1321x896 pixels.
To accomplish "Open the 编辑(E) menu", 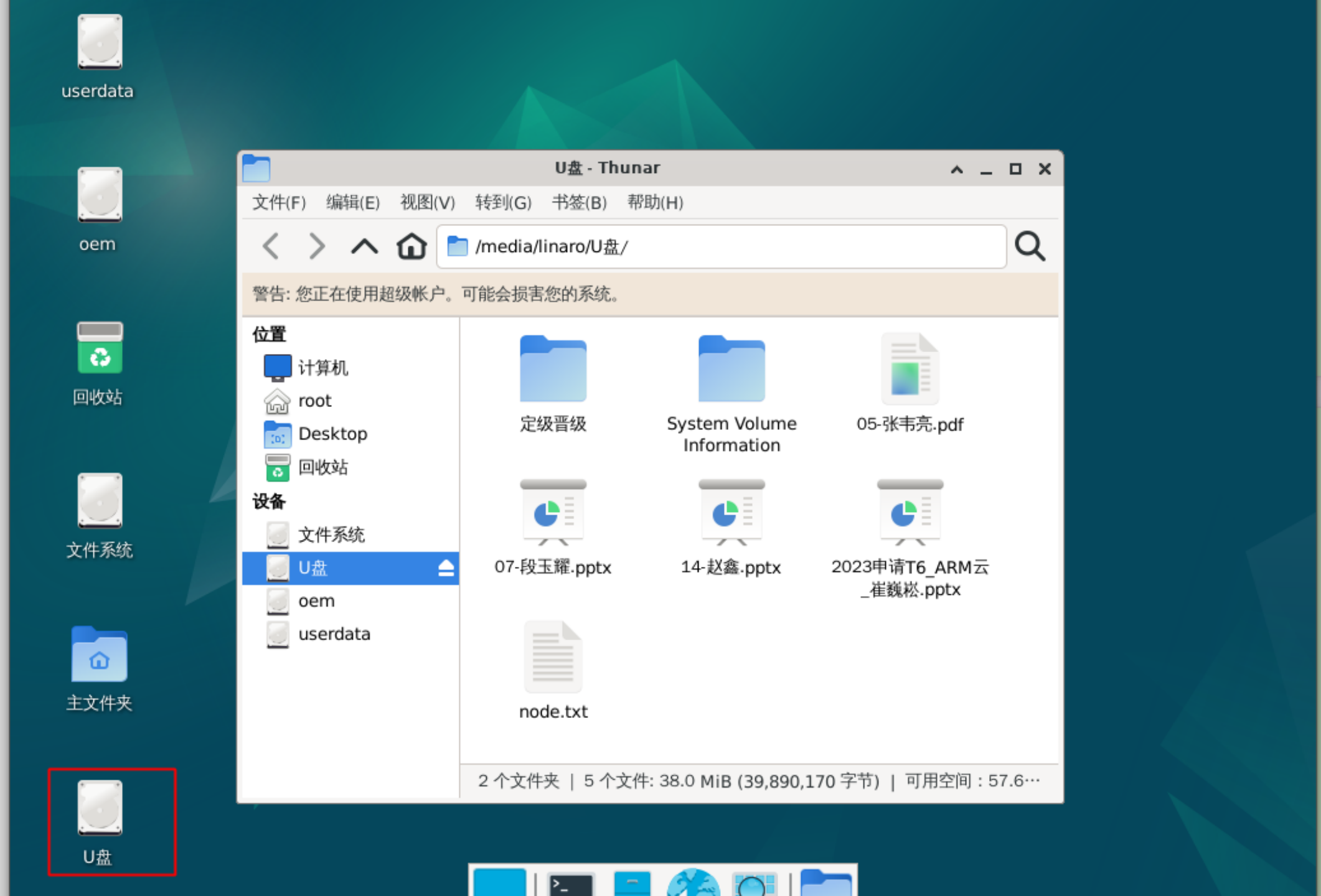I will pyautogui.click(x=352, y=202).
